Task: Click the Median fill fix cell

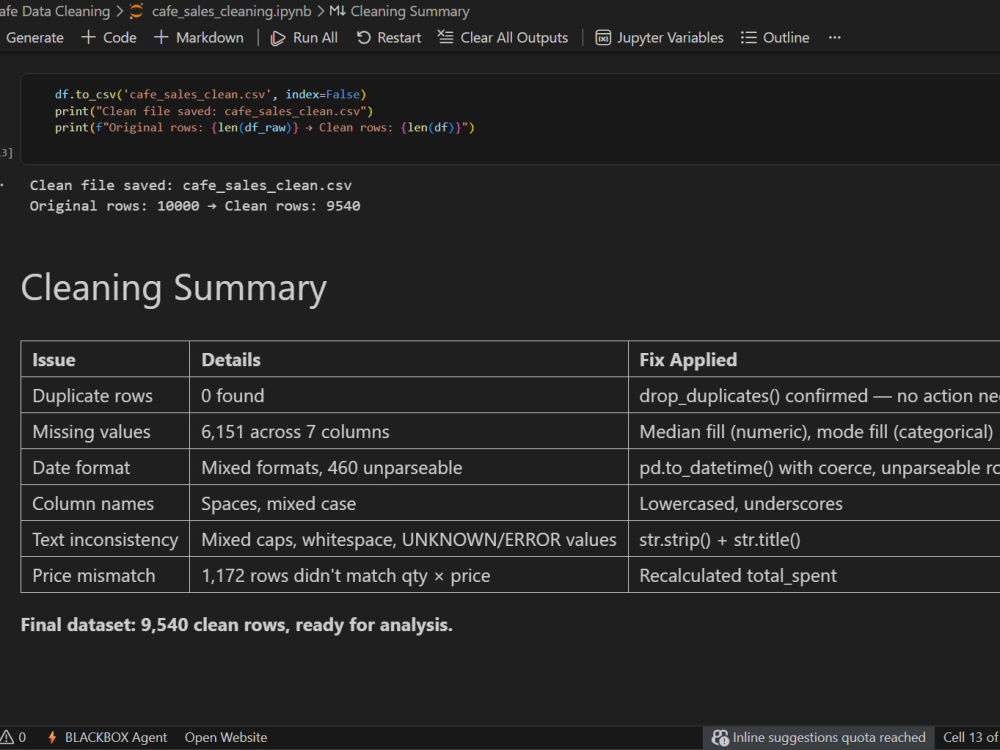Action: tap(816, 432)
